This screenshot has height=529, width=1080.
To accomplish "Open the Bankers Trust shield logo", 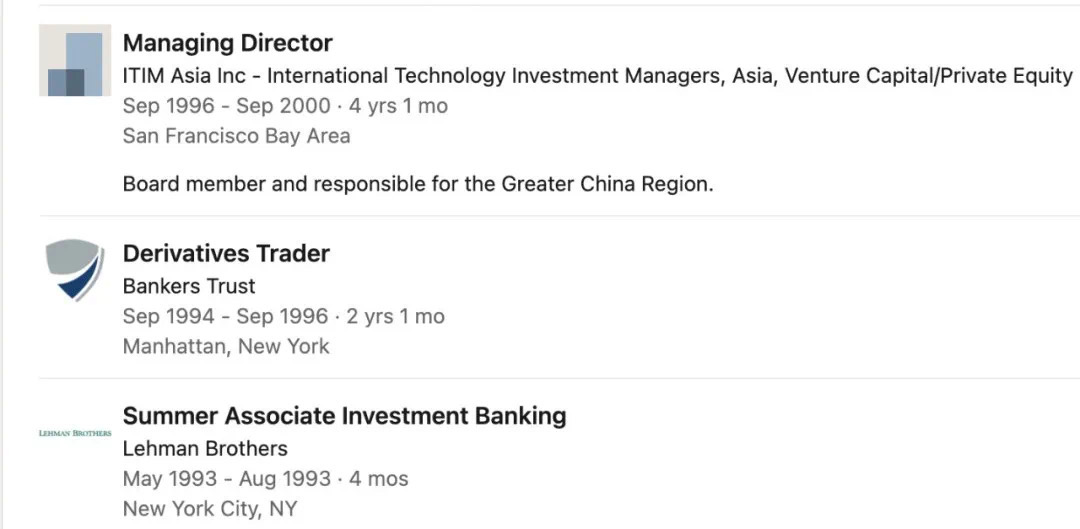I will click(x=75, y=270).
